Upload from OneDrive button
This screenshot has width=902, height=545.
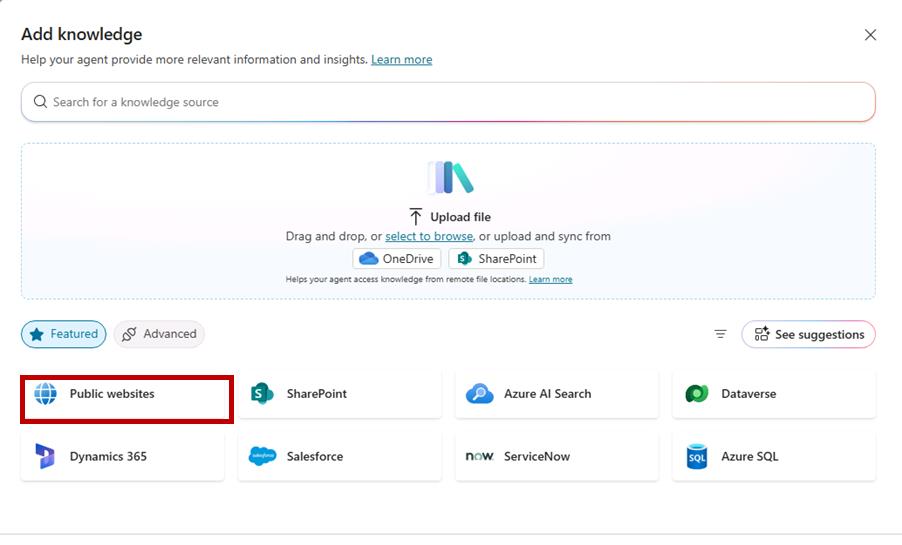397,259
